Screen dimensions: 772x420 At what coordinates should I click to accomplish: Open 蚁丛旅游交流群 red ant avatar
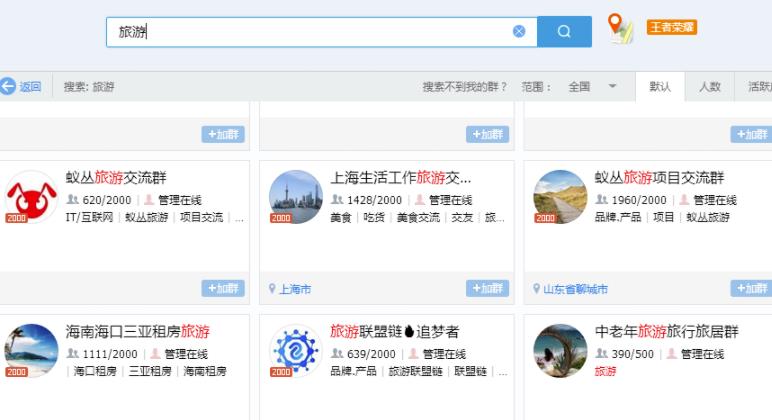click(31, 196)
